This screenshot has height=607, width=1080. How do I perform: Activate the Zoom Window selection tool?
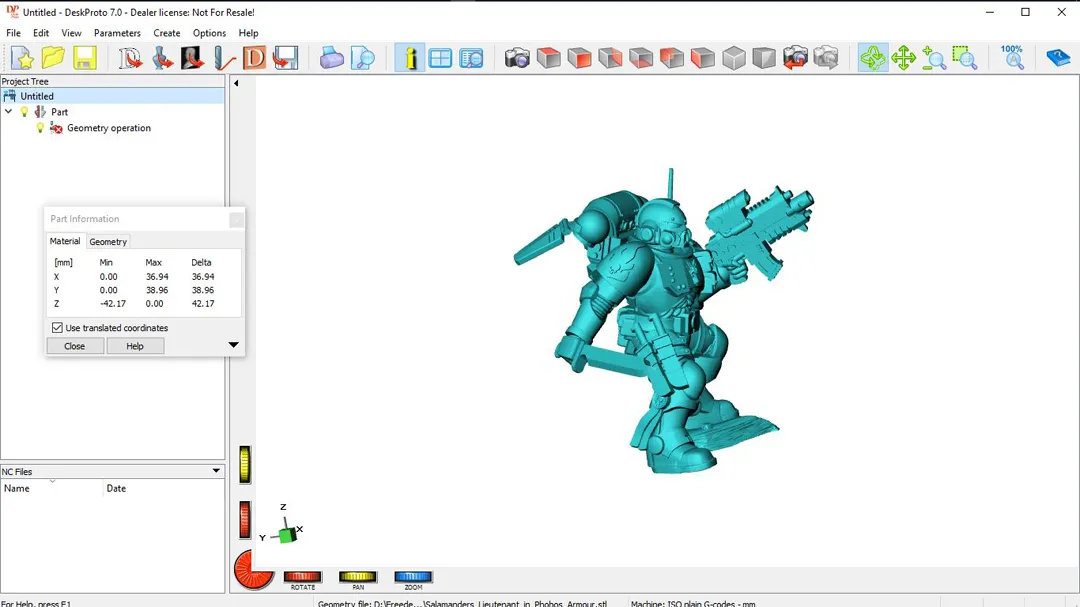pyautogui.click(x=965, y=58)
